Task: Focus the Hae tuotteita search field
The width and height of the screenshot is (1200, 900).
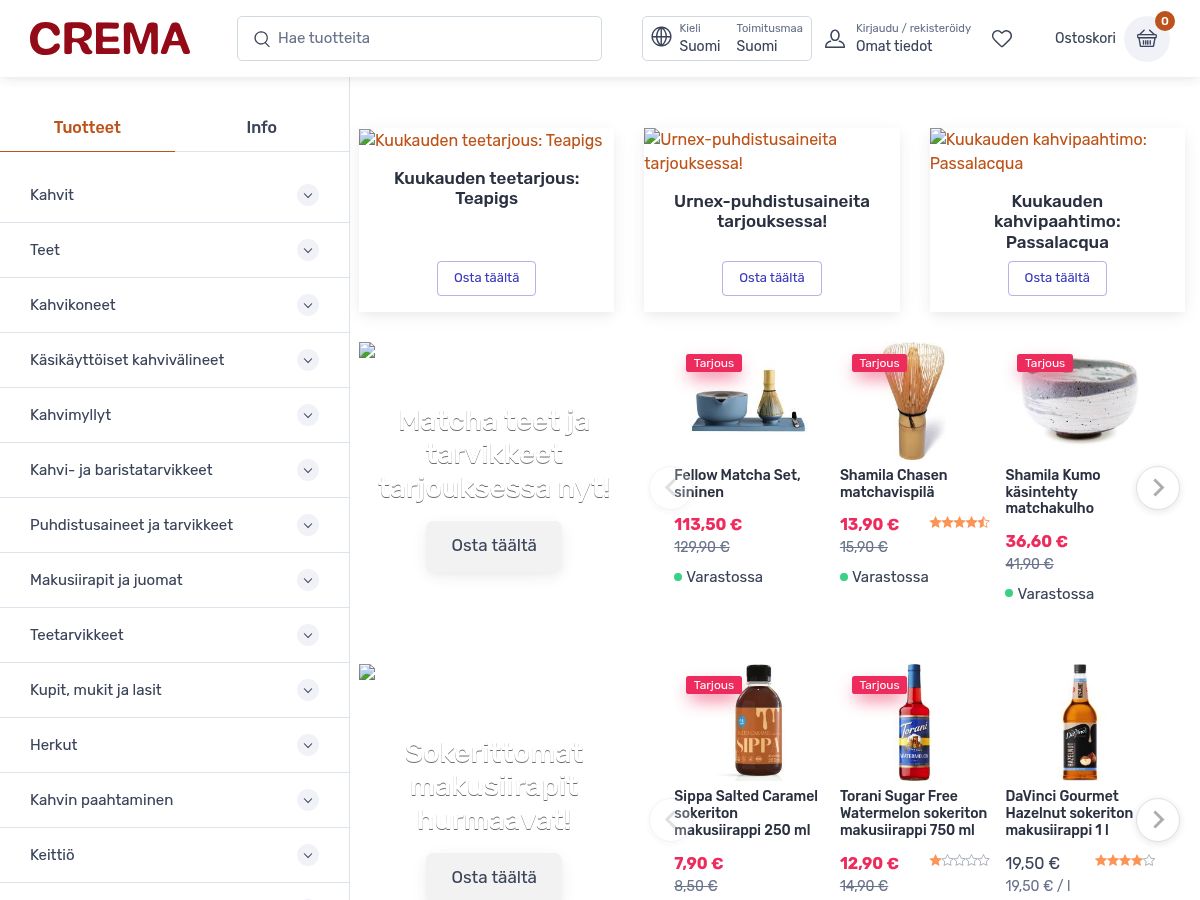Action: coord(419,38)
